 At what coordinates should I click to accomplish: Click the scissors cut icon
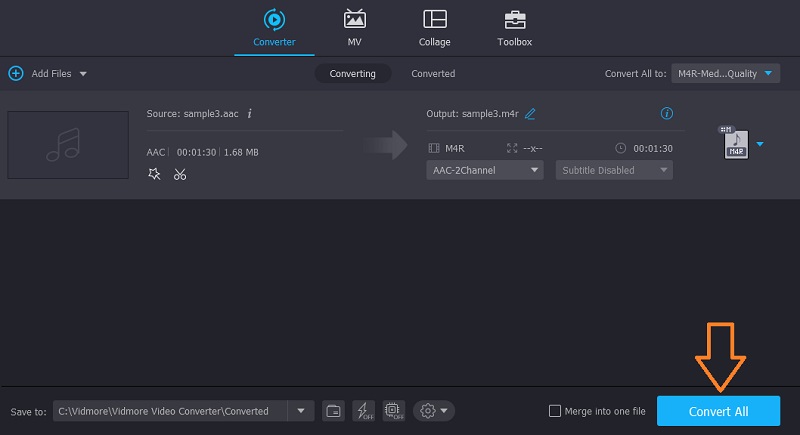[180, 174]
